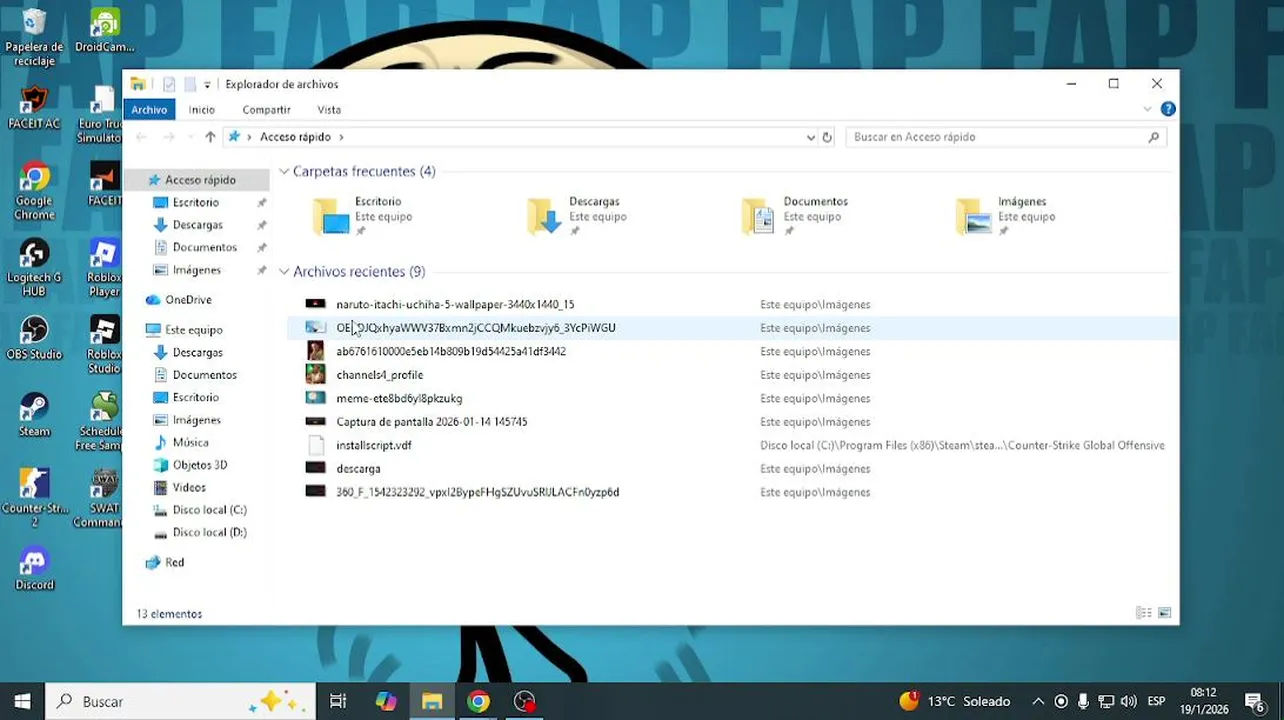Switch to the Inicio ribbon tab
This screenshot has height=720, width=1284.
(x=202, y=110)
